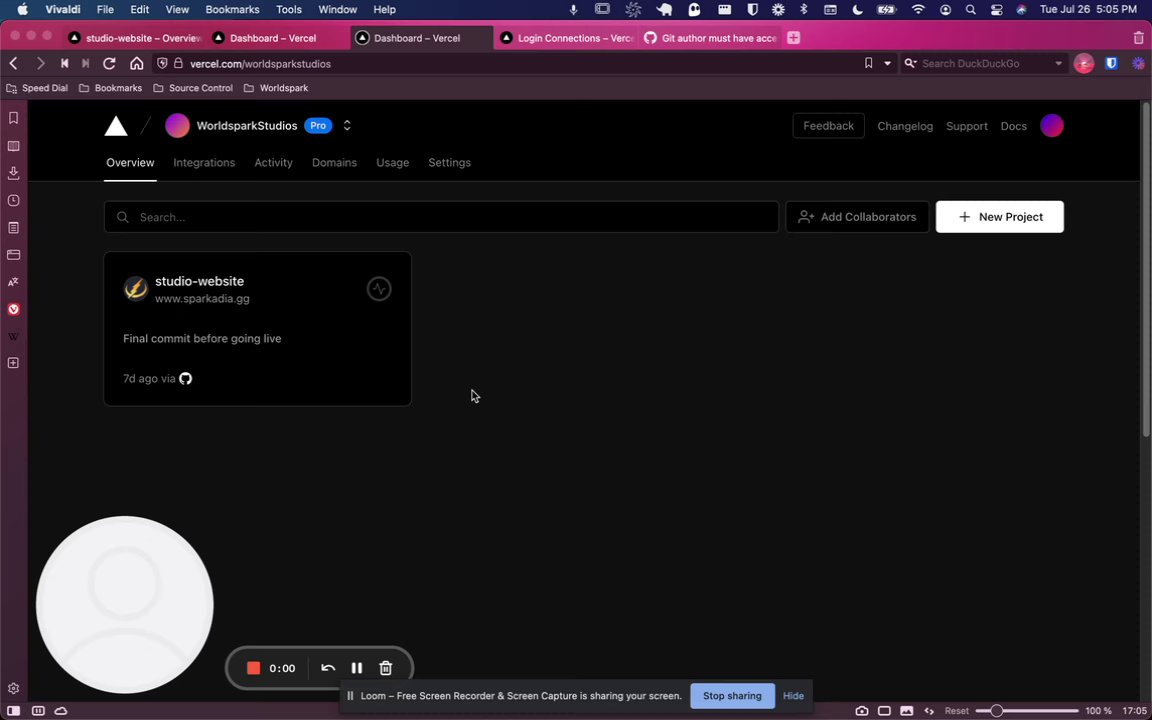The width and height of the screenshot is (1152, 720).
Task: Switch to the Usage tab
Action: point(392,162)
